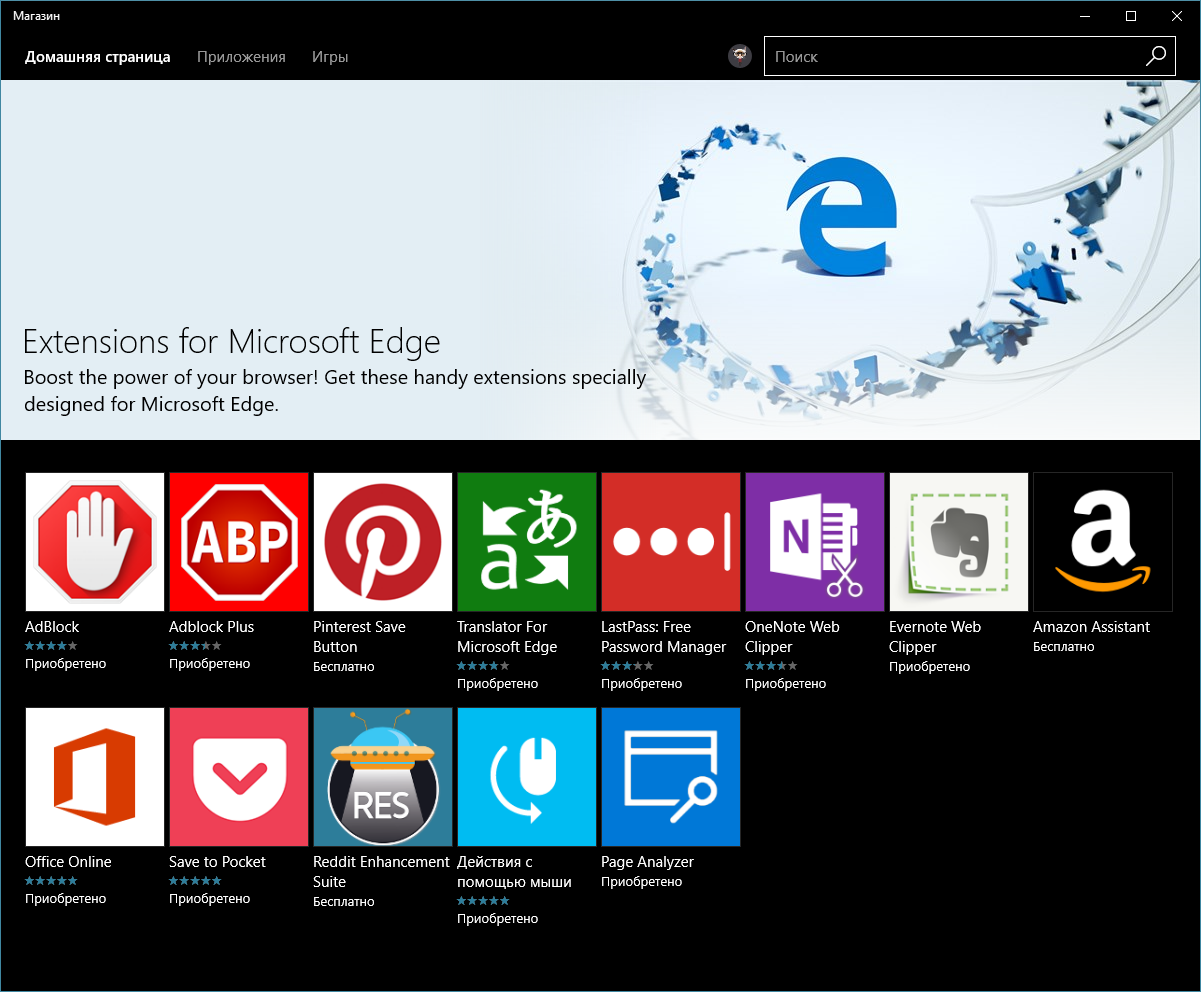Screen dimensions: 1201x992
Task: Click the Translator For Microsoft Edge title
Action: [x=507, y=637]
